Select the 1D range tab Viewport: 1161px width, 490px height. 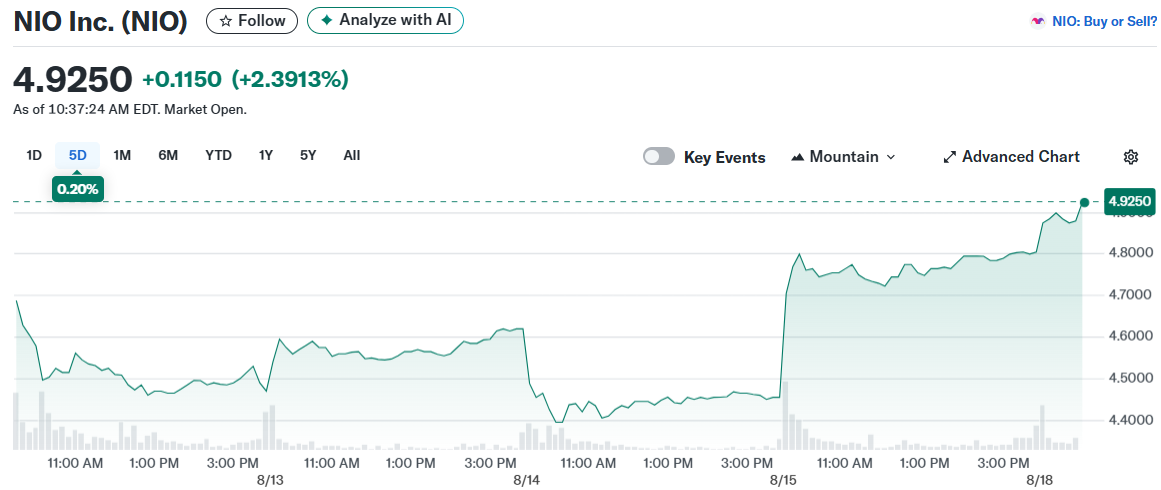(34, 155)
